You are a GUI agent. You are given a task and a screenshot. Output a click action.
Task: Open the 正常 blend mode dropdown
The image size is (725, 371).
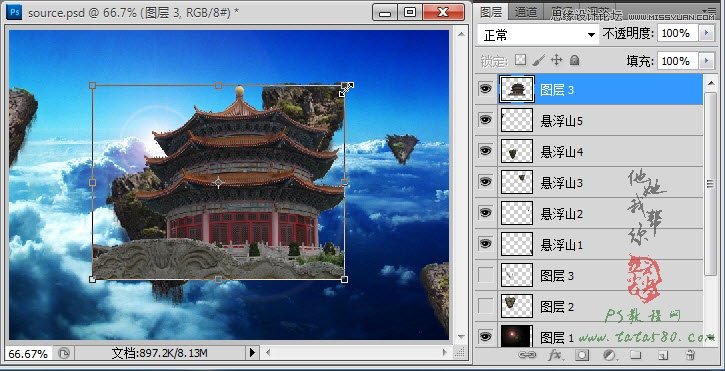coord(539,35)
